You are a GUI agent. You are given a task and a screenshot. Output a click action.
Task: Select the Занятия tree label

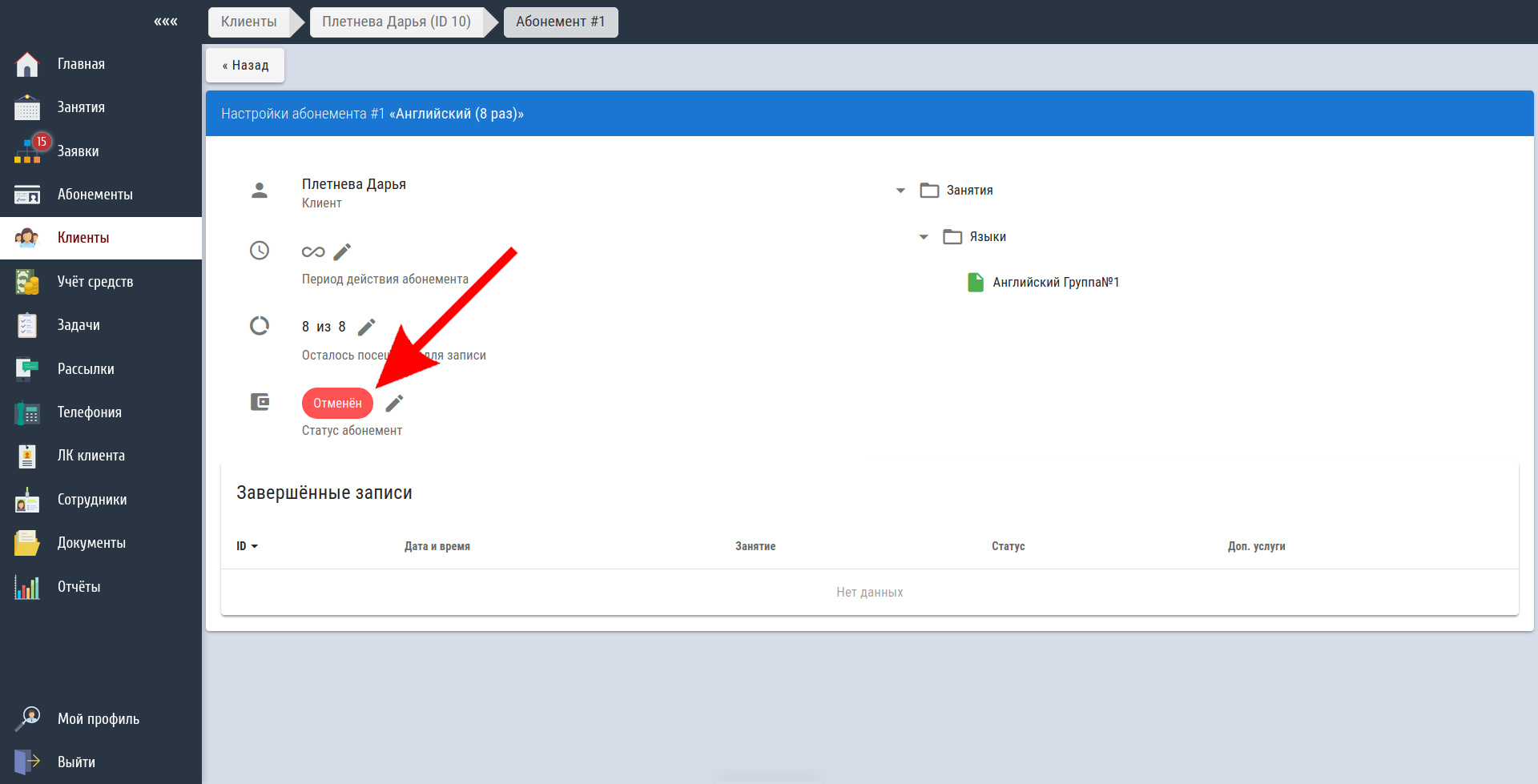pos(969,191)
